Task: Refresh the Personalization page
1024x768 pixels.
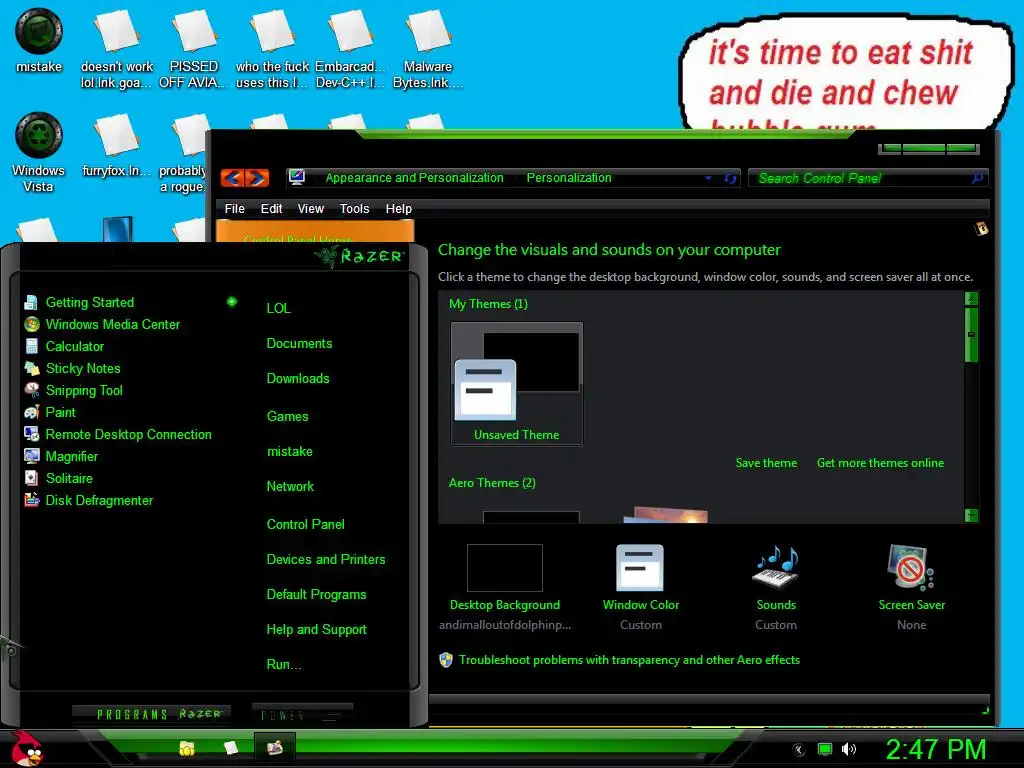Action: (730, 178)
